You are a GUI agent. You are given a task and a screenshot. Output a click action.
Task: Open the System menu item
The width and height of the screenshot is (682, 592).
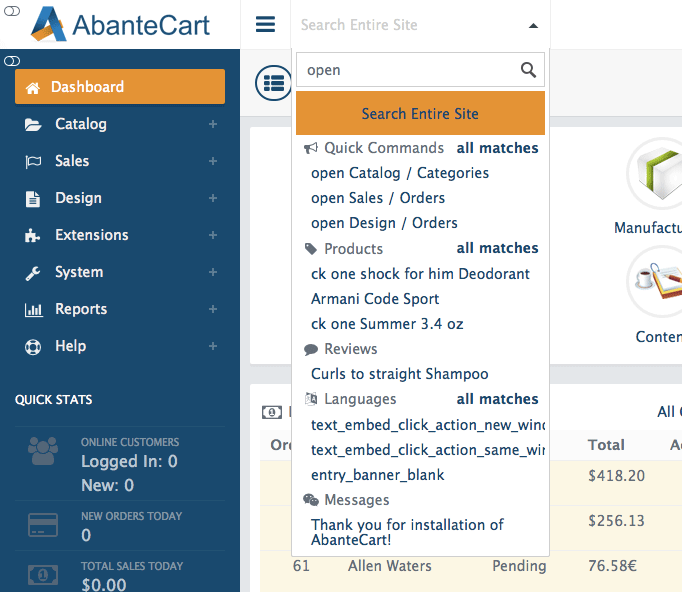point(120,272)
